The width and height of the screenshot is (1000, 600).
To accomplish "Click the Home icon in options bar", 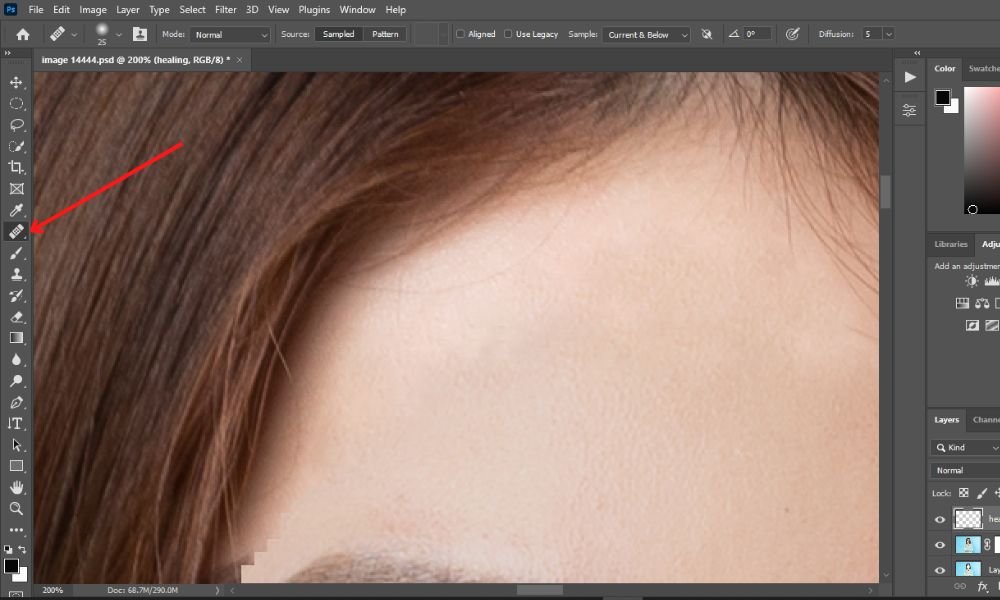I will (x=23, y=34).
